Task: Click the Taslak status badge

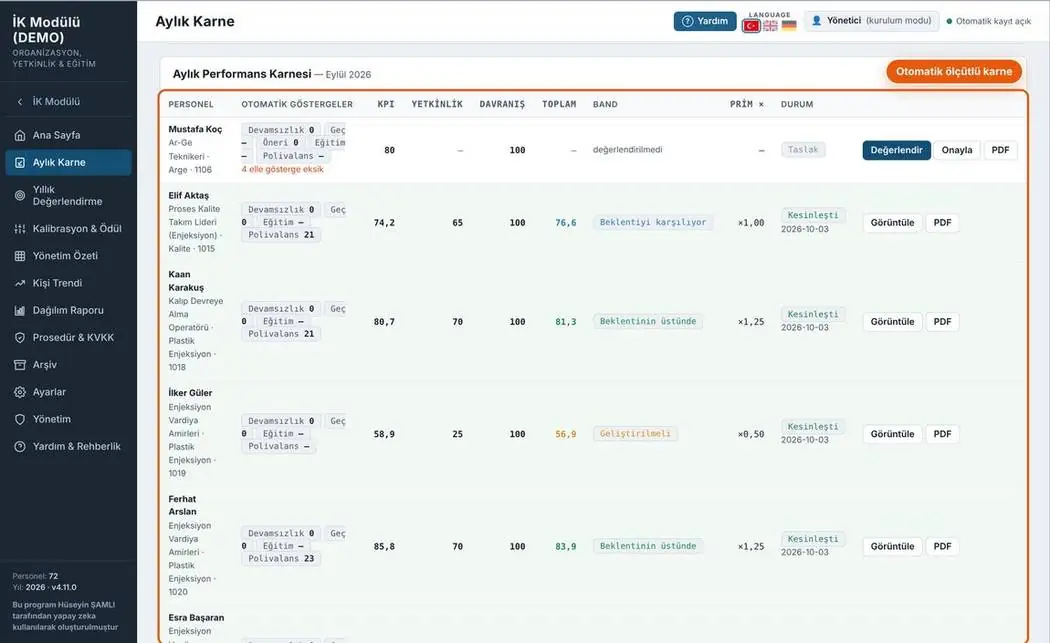Action: point(803,150)
